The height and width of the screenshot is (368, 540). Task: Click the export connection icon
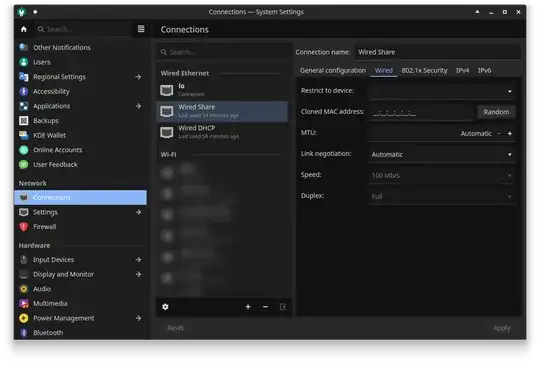click(x=283, y=307)
